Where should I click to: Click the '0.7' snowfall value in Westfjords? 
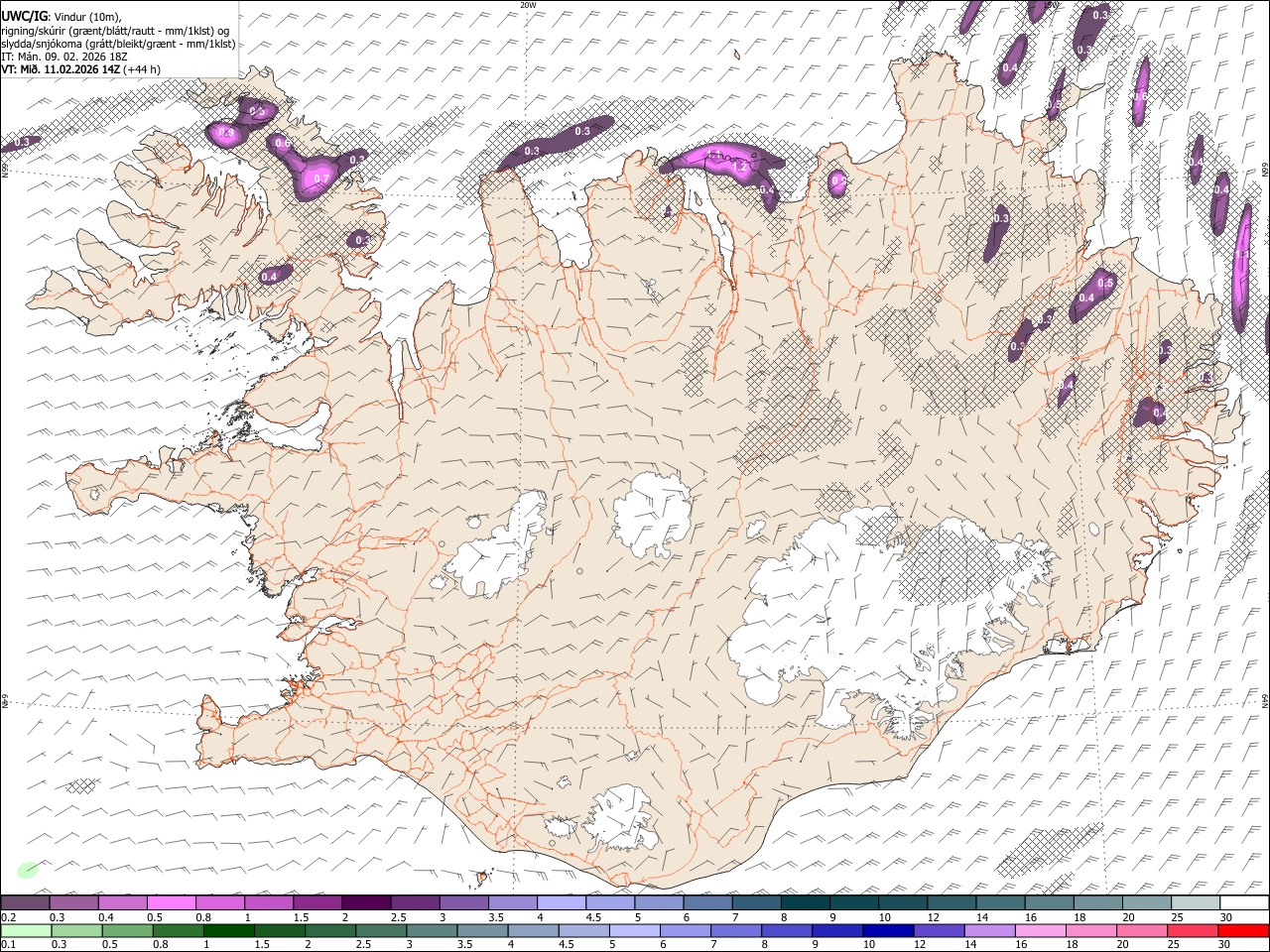click(321, 179)
